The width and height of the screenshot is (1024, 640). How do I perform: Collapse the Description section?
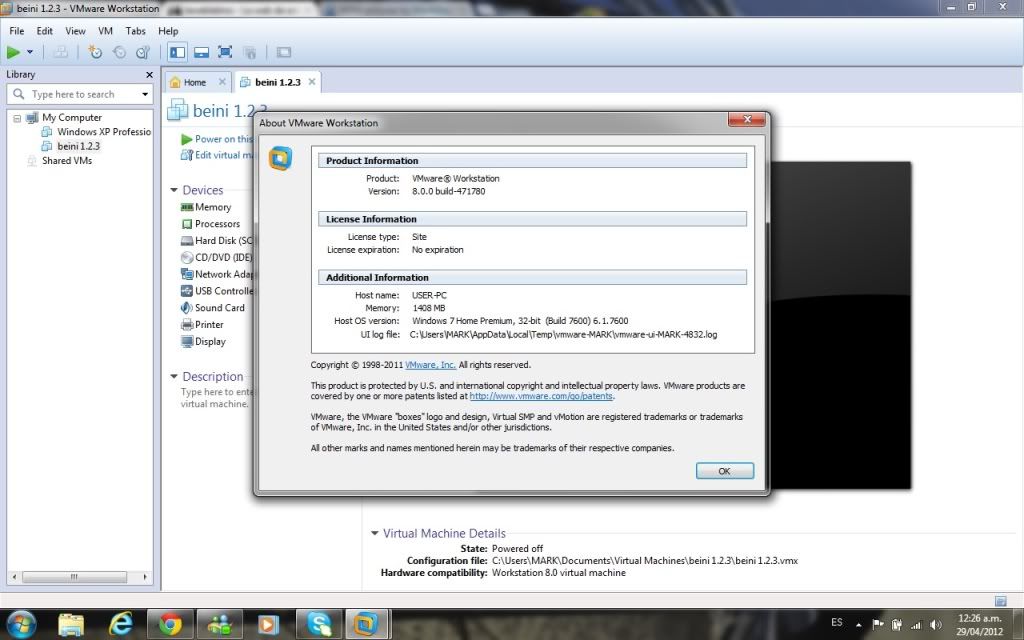point(174,376)
